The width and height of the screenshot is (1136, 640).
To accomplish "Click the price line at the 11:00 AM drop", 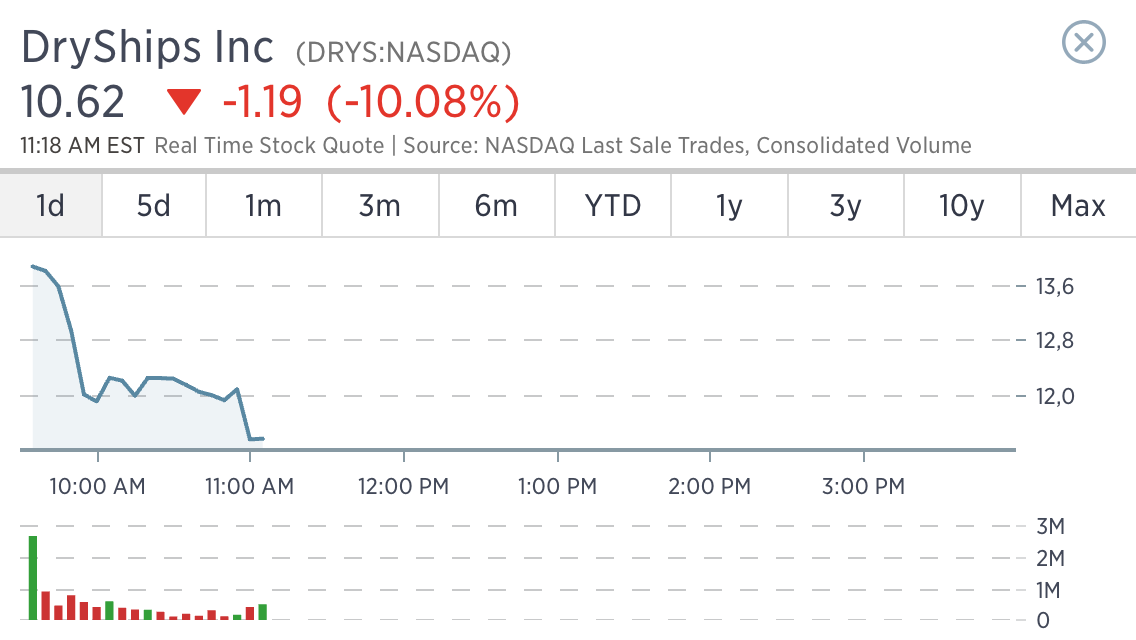I will click(x=243, y=415).
